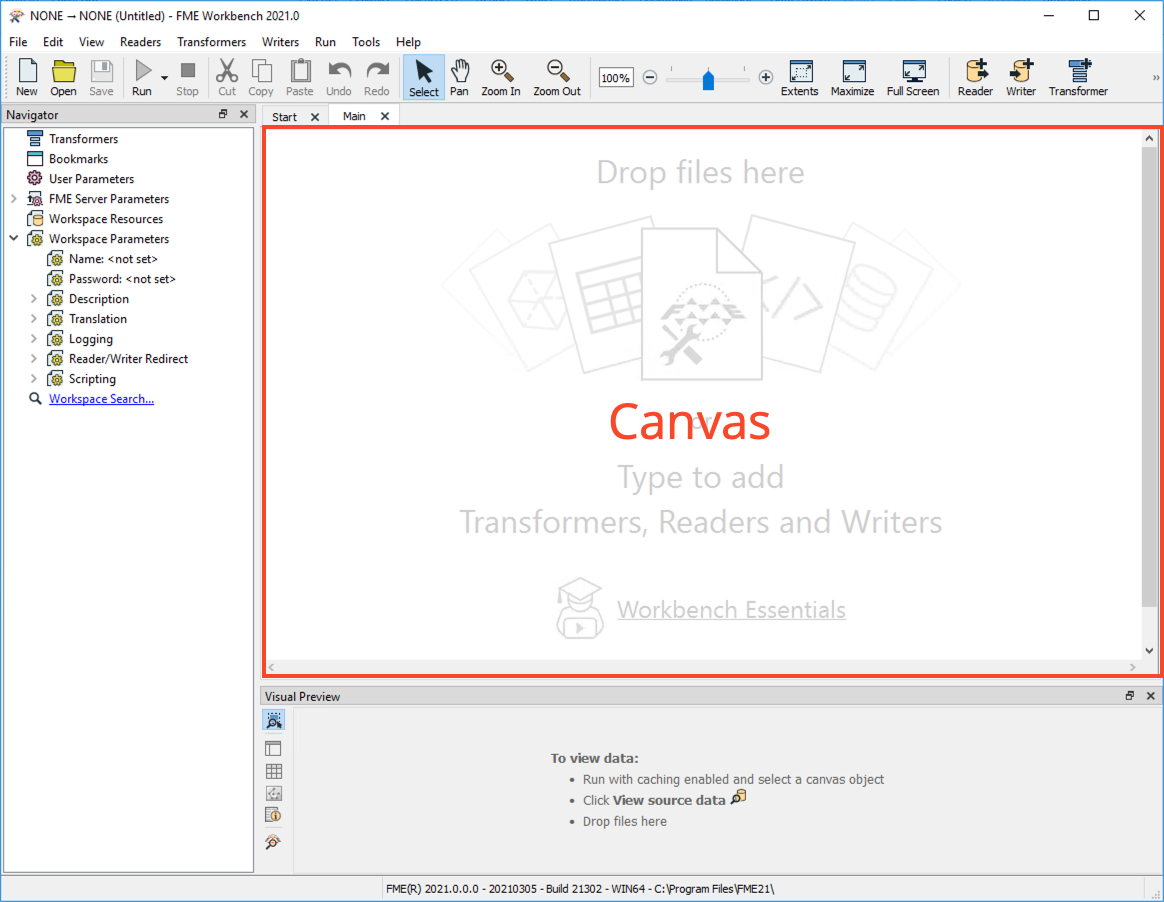1164x902 pixels.
Task: Create a new workspace with New icon
Action: click(x=27, y=77)
